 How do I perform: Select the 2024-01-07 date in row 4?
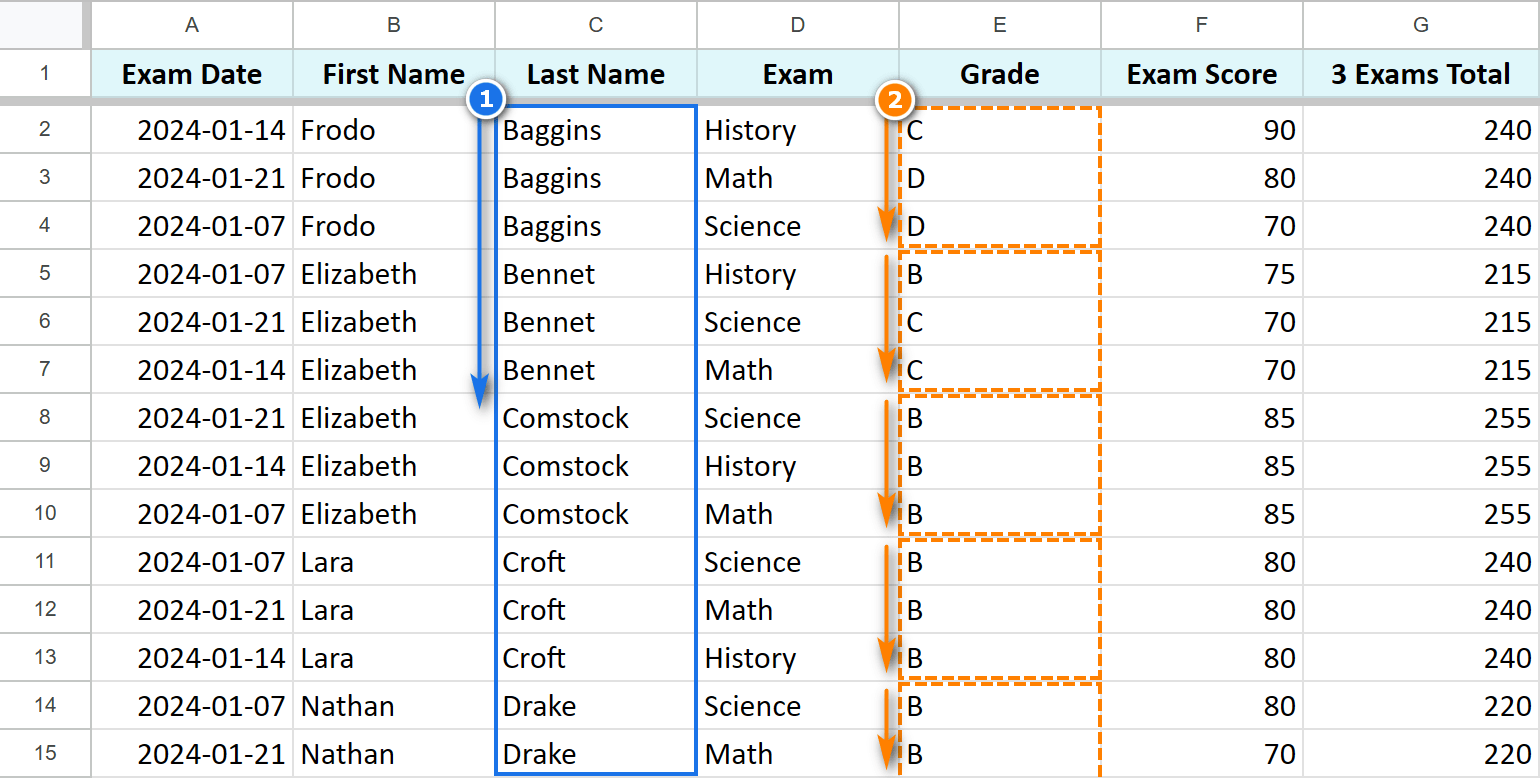pyautogui.click(x=192, y=226)
